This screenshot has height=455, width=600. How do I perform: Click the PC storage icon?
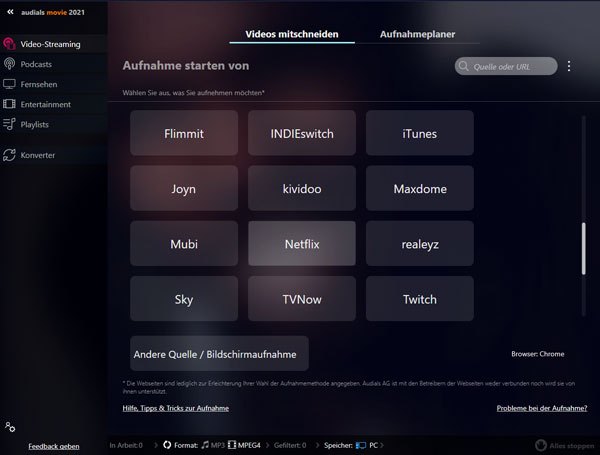click(x=361, y=445)
